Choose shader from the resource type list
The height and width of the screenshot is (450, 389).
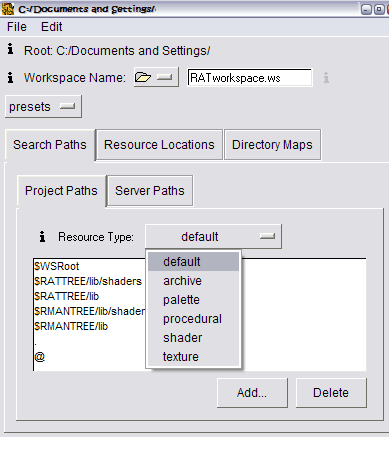point(182,338)
